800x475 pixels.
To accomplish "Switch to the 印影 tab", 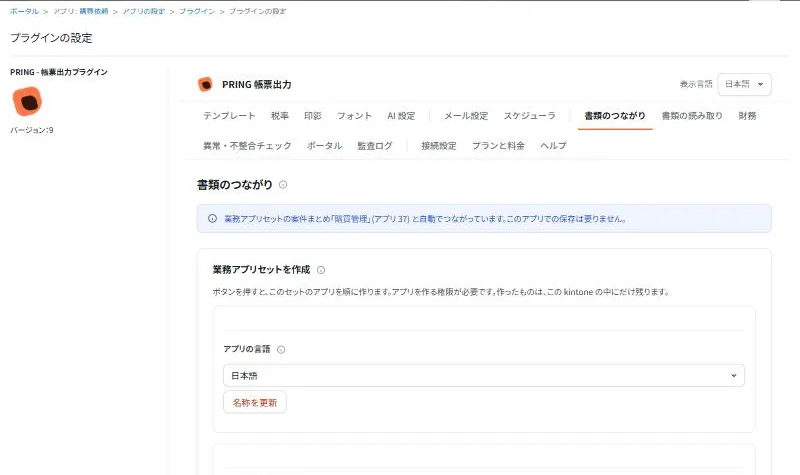I will 313,116.
